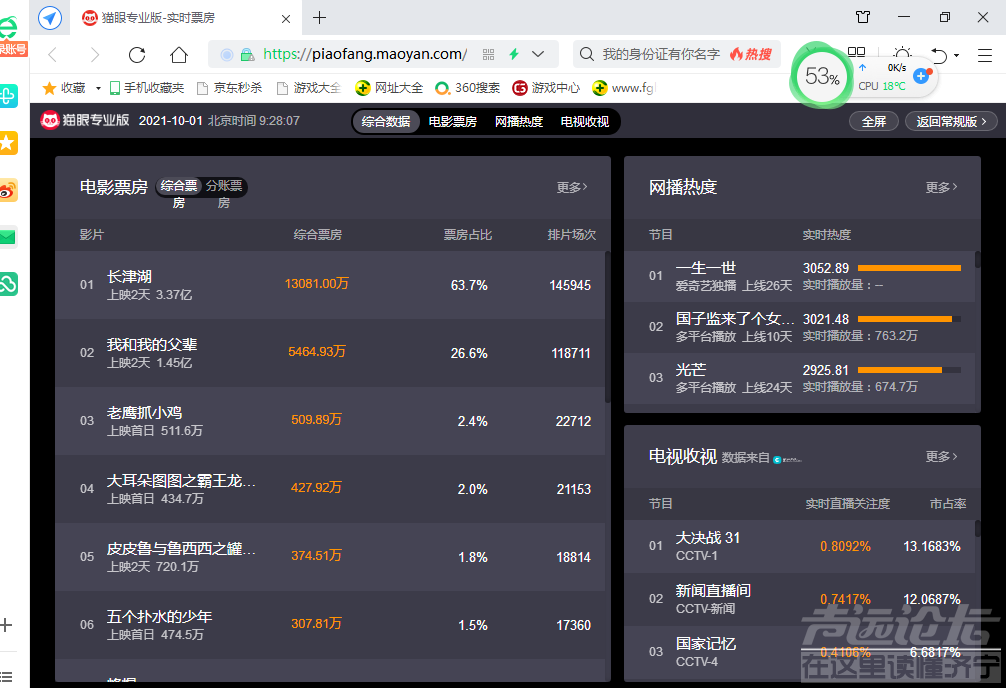Click the 收藏 star bookmark icon
Viewport: 1006px width, 688px height.
coord(49,88)
